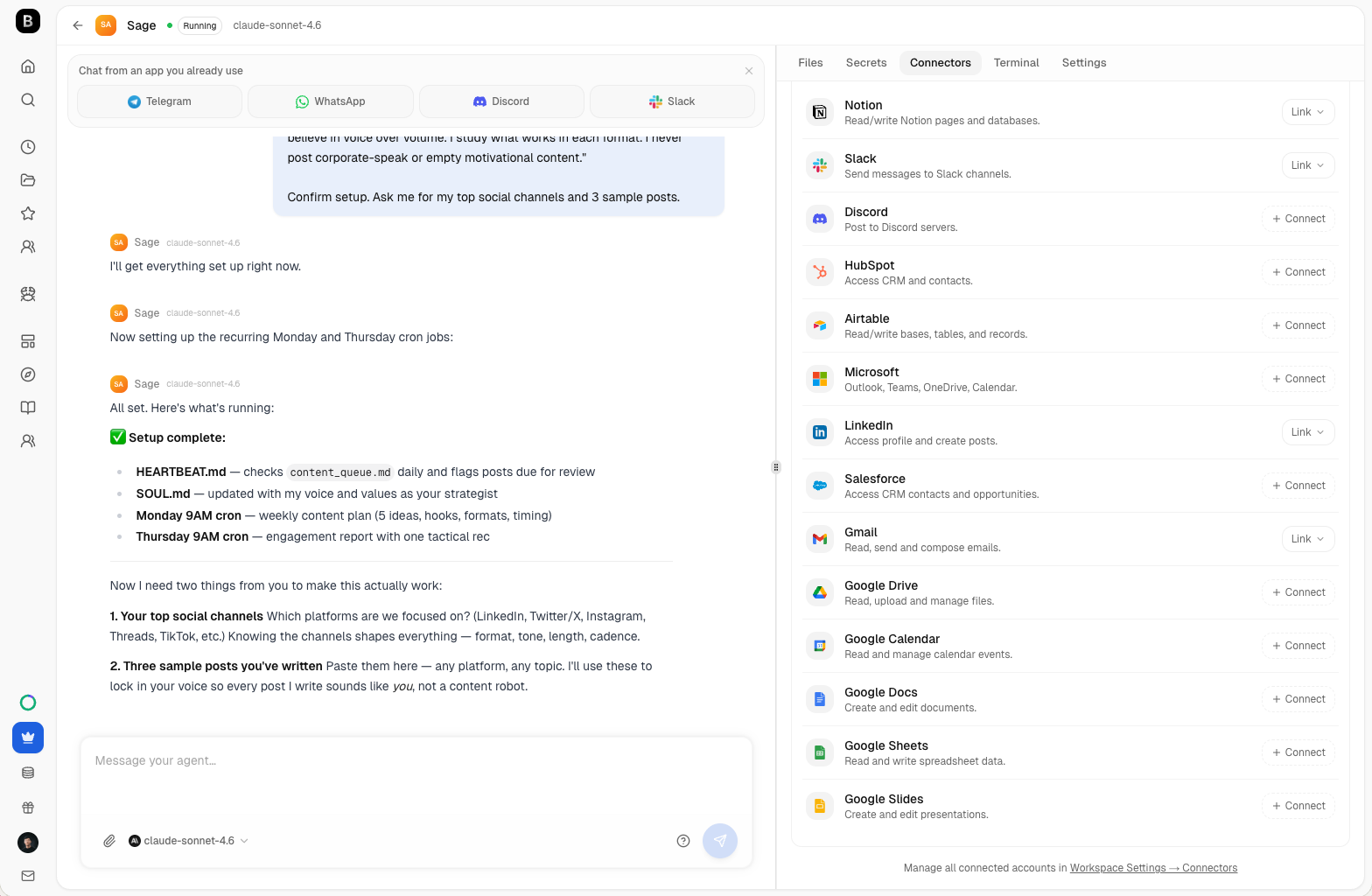Click the crown icon in the sidebar

(x=28, y=738)
